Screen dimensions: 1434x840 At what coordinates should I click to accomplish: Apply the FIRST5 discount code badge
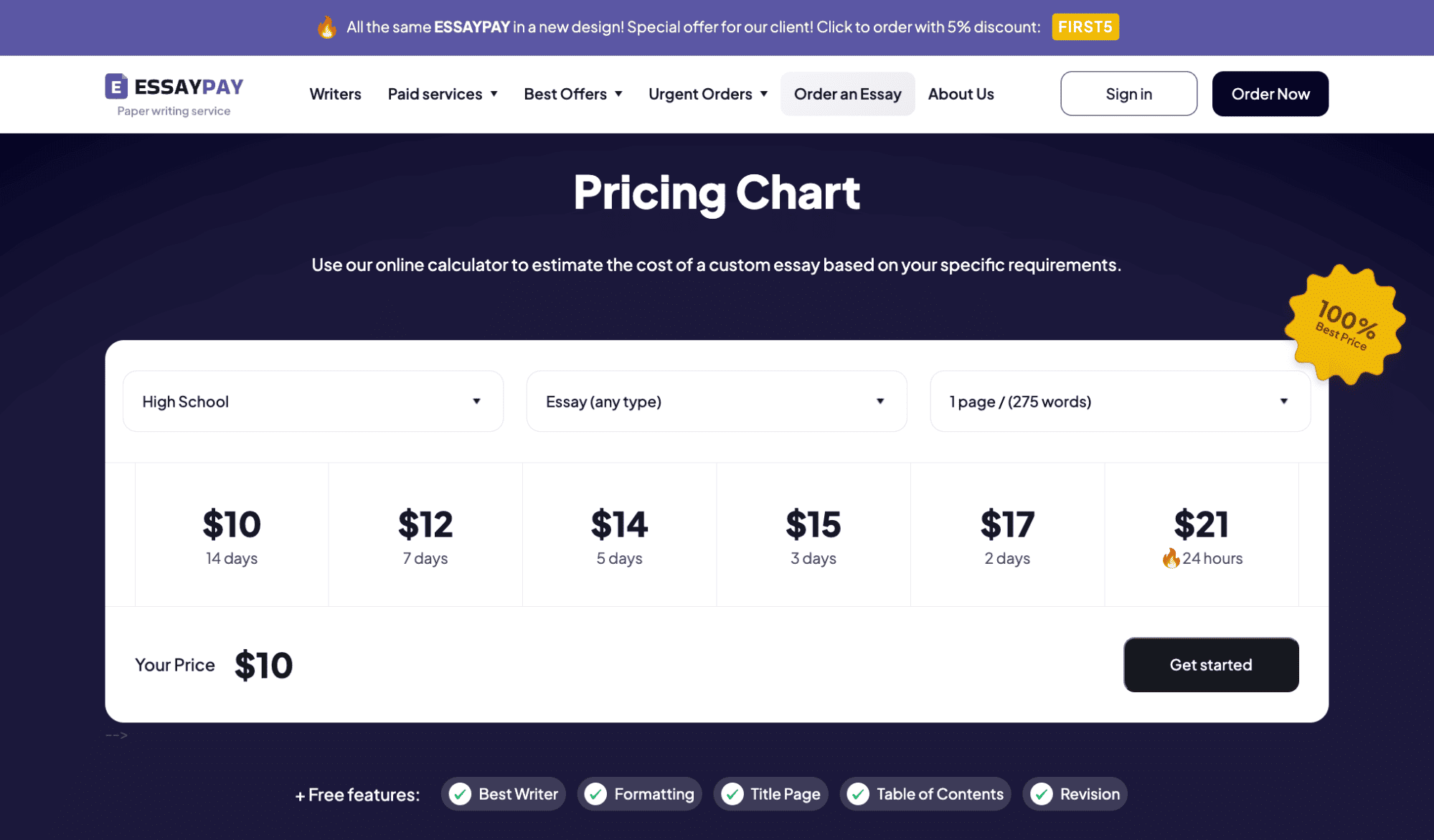pyautogui.click(x=1085, y=27)
